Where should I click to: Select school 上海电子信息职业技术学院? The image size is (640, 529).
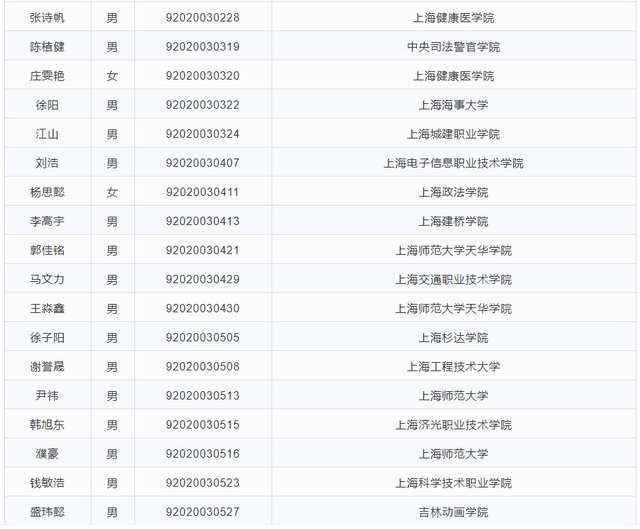tap(453, 163)
